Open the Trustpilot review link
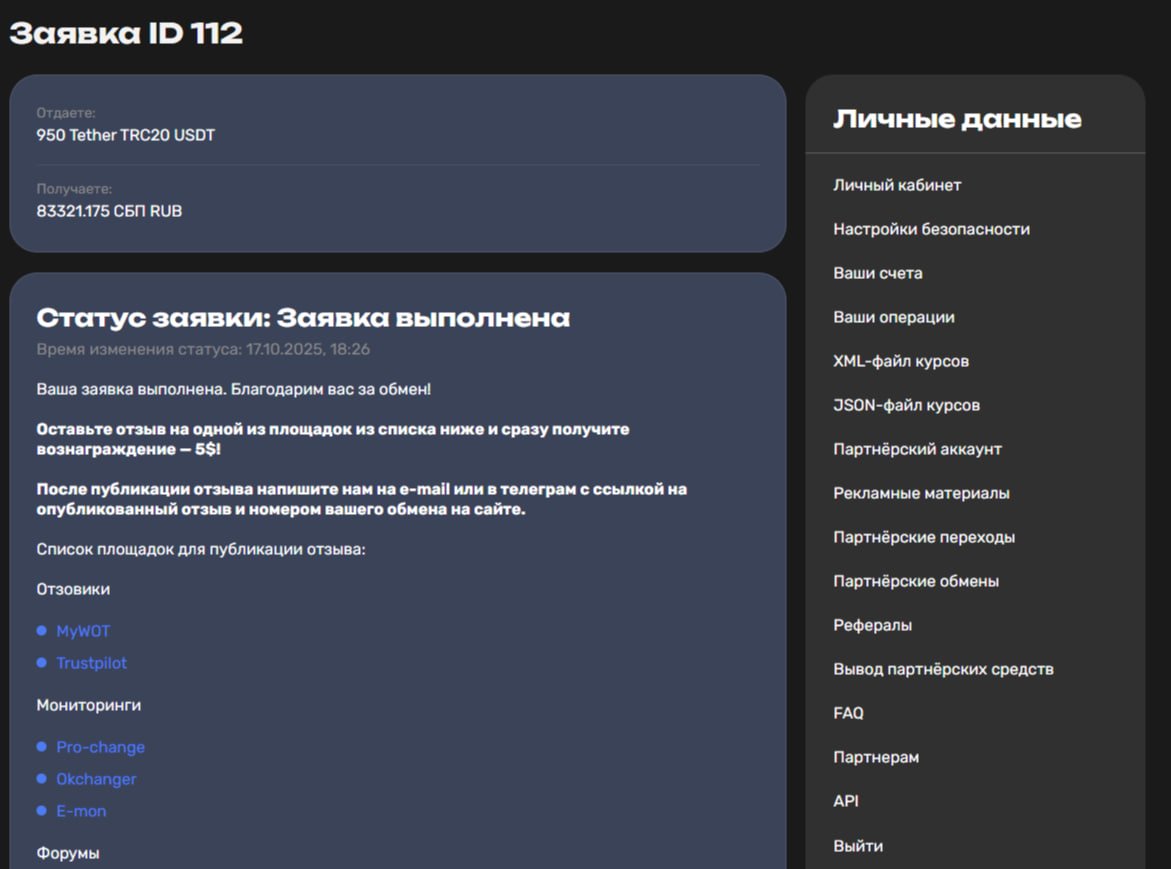Screen dimensions: 1171x869 point(91,663)
